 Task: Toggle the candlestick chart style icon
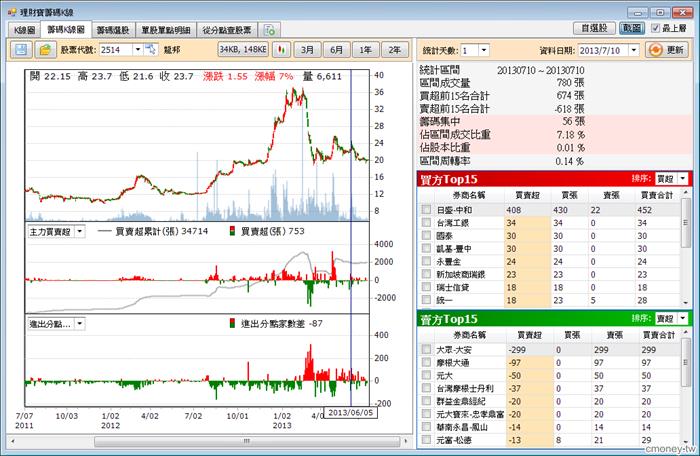click(281, 50)
